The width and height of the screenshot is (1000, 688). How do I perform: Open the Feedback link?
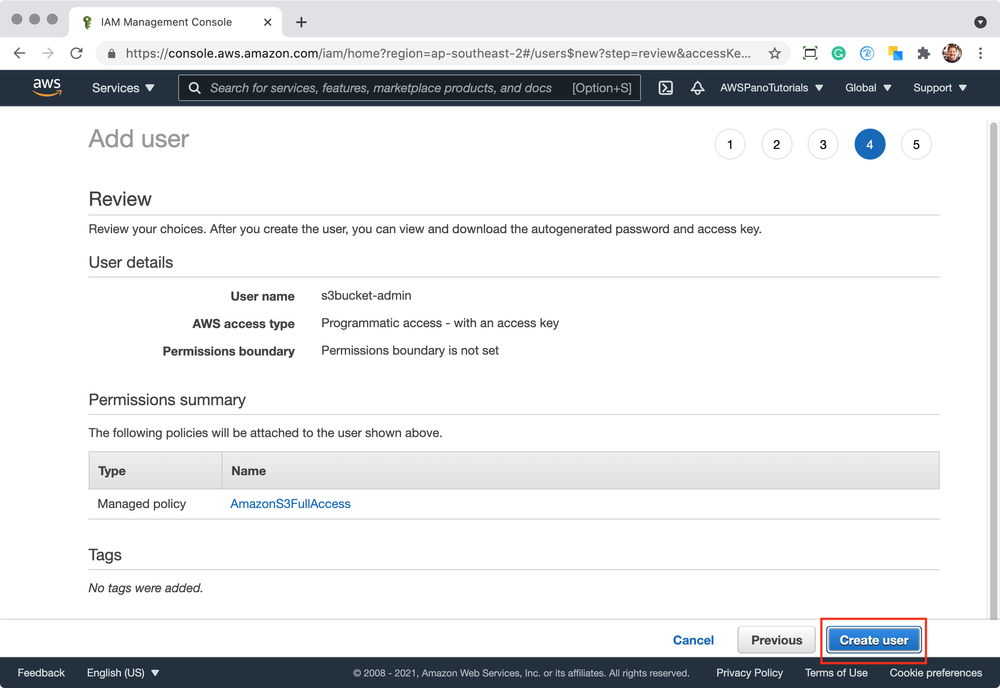tap(41, 673)
